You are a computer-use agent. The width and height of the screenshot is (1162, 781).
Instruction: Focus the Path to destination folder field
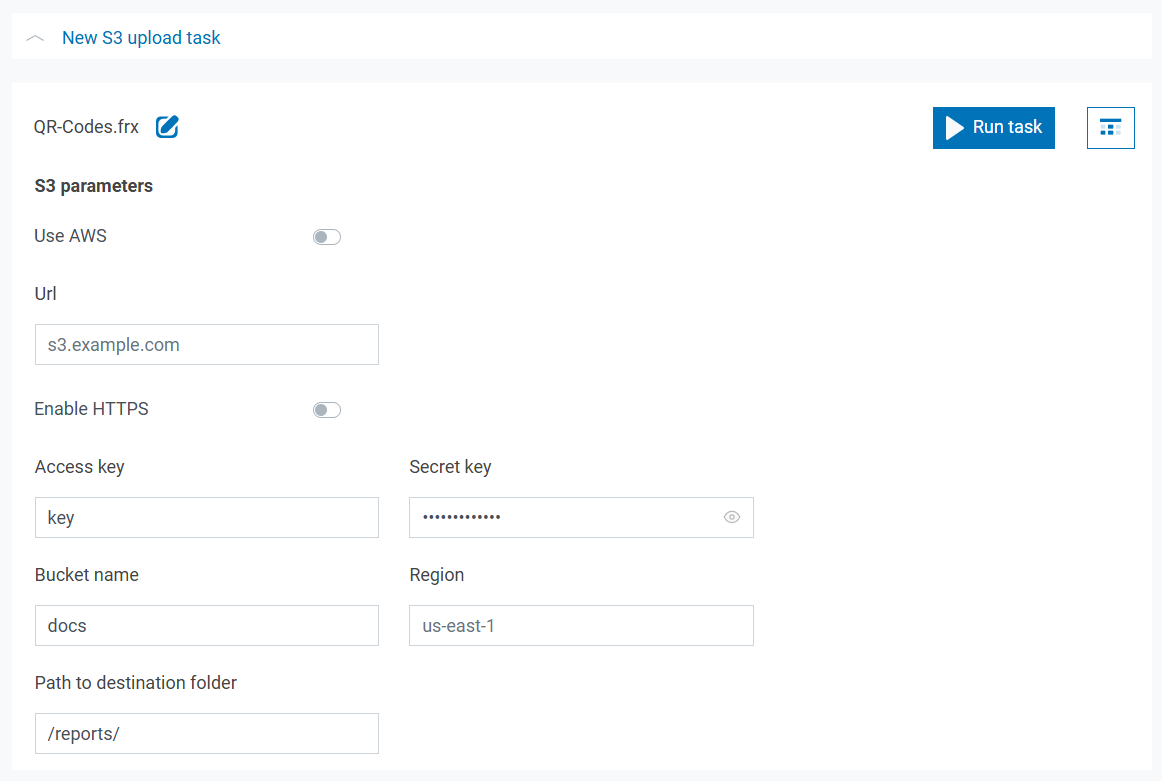[206, 733]
